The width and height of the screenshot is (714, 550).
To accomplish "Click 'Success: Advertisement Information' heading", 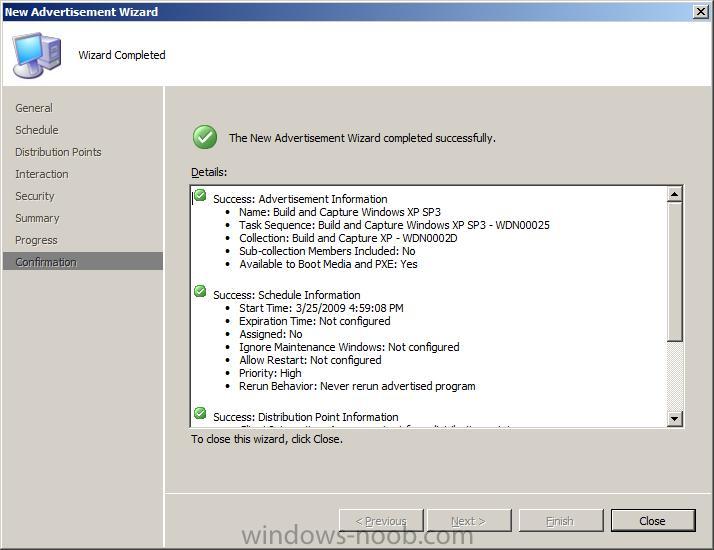I will [300, 199].
